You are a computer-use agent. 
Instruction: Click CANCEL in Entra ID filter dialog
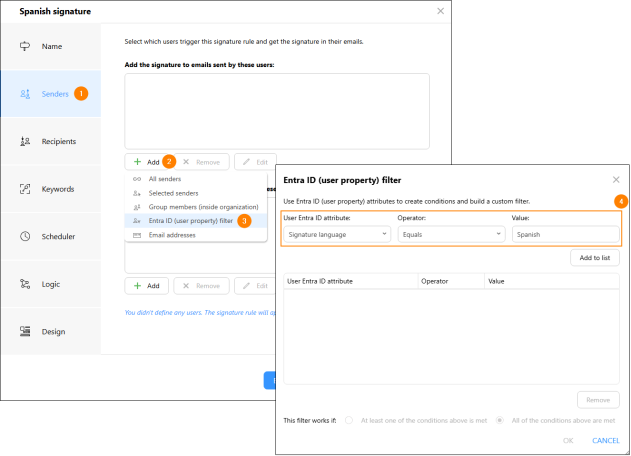[x=606, y=440]
